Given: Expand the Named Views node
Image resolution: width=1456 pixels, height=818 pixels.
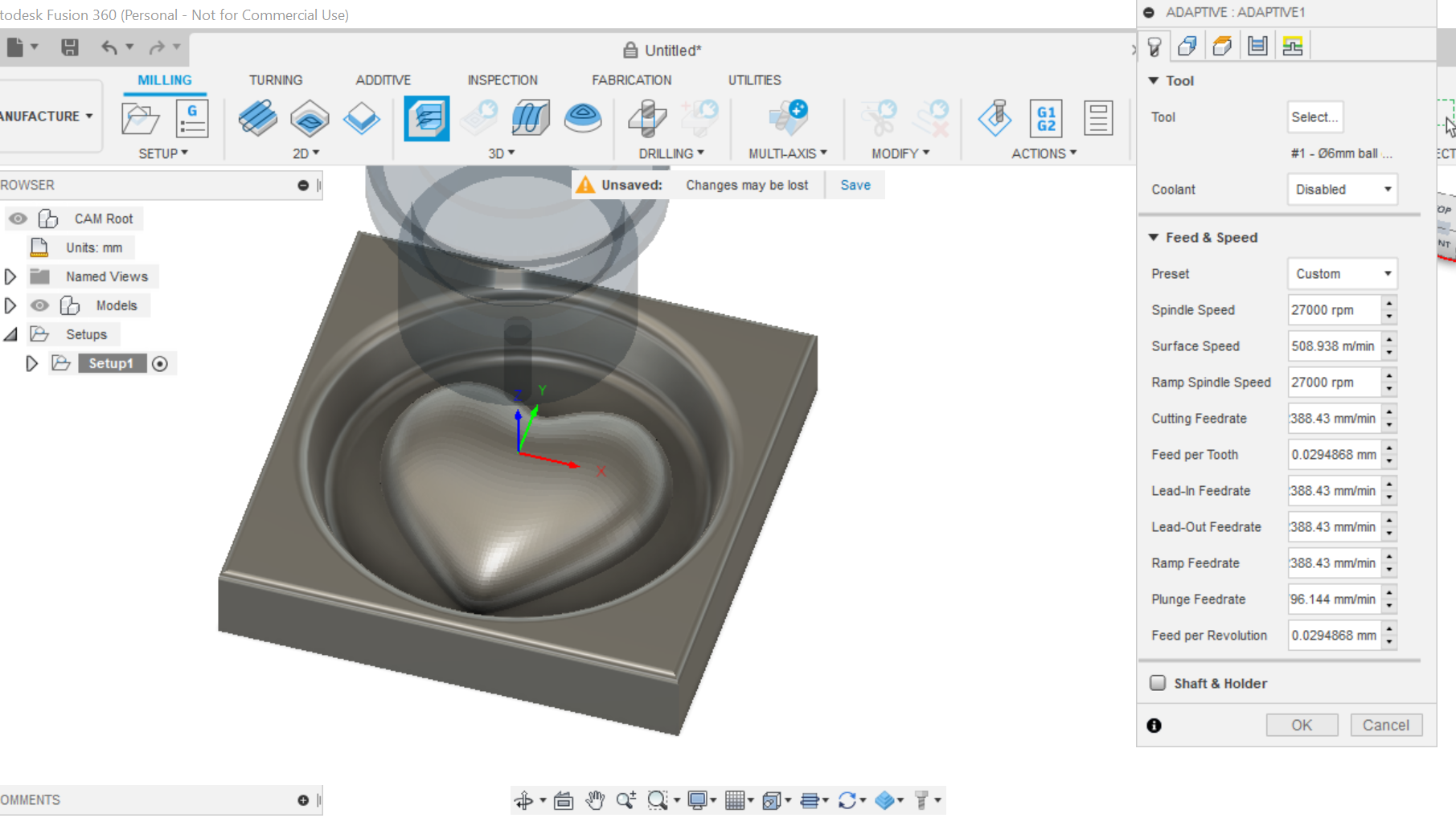Looking at the screenshot, I should [10, 276].
